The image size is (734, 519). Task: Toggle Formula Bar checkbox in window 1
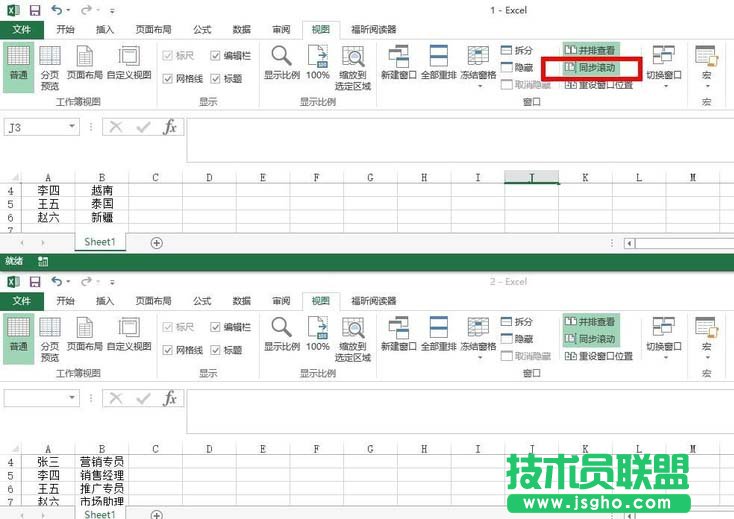pyautogui.click(x=215, y=56)
